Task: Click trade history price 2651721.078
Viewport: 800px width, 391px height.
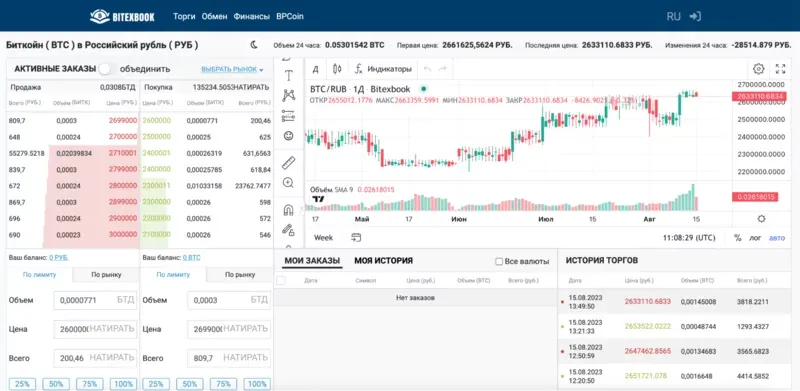Action: [645, 376]
